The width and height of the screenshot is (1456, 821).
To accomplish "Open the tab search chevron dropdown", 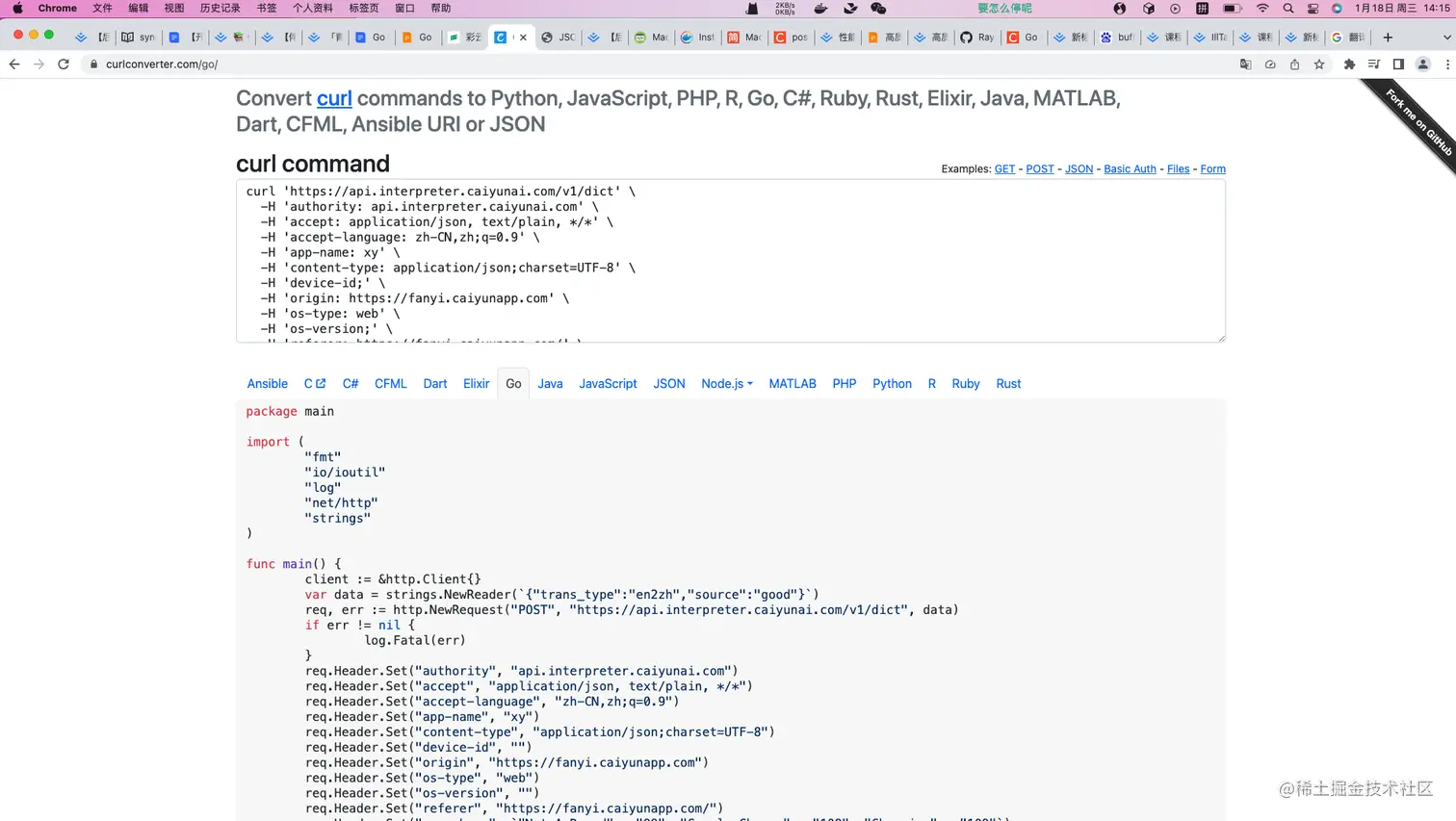I will [x=1446, y=38].
